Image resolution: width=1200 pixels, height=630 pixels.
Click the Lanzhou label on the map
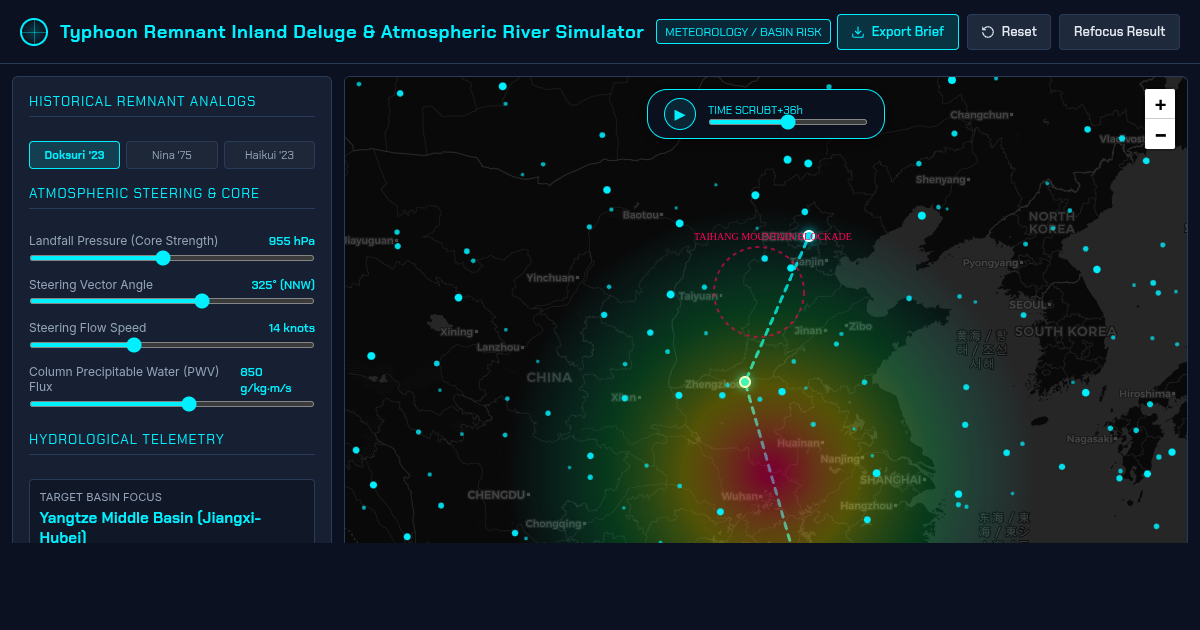pos(499,347)
